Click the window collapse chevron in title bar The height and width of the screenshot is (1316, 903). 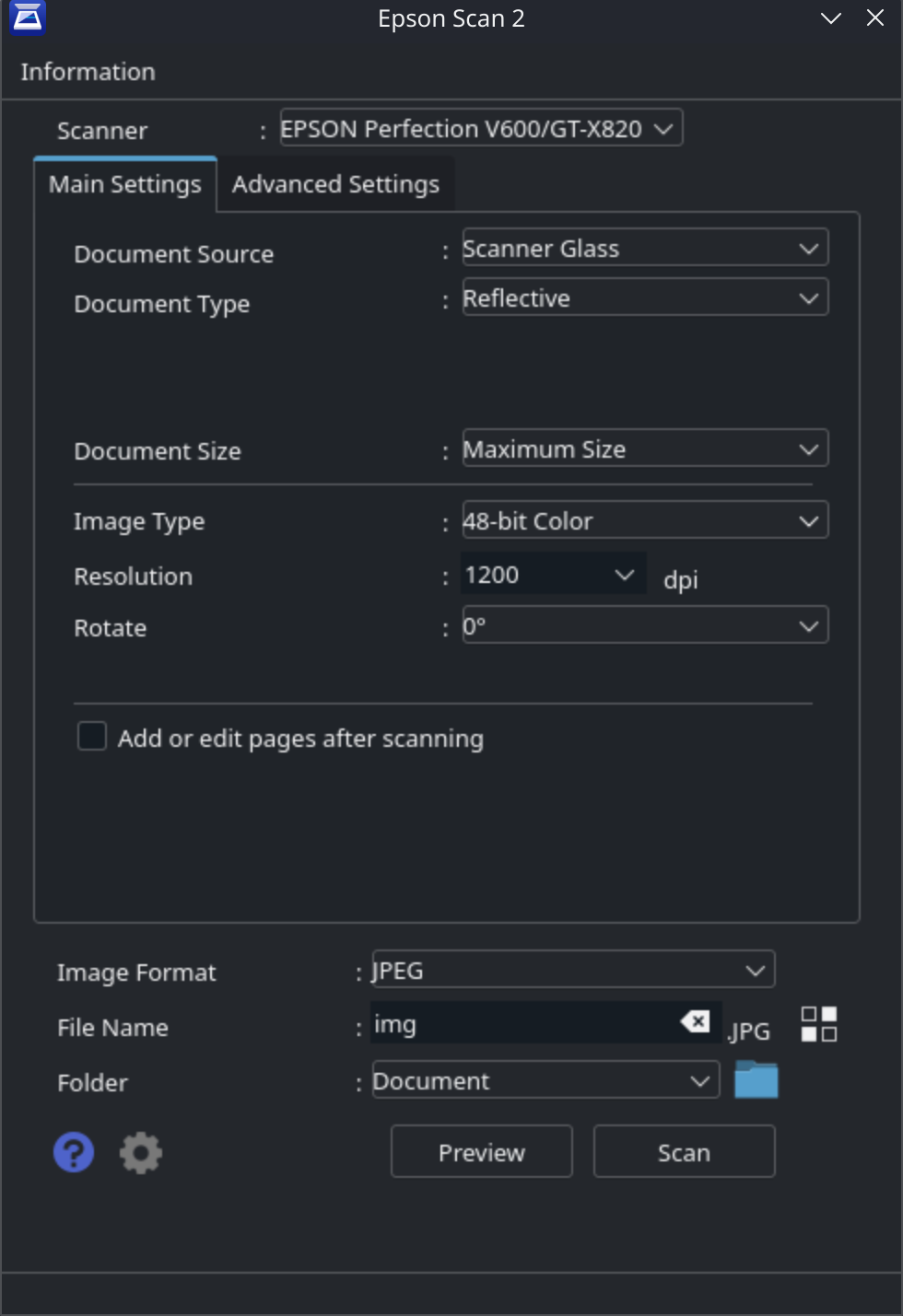coord(831,18)
